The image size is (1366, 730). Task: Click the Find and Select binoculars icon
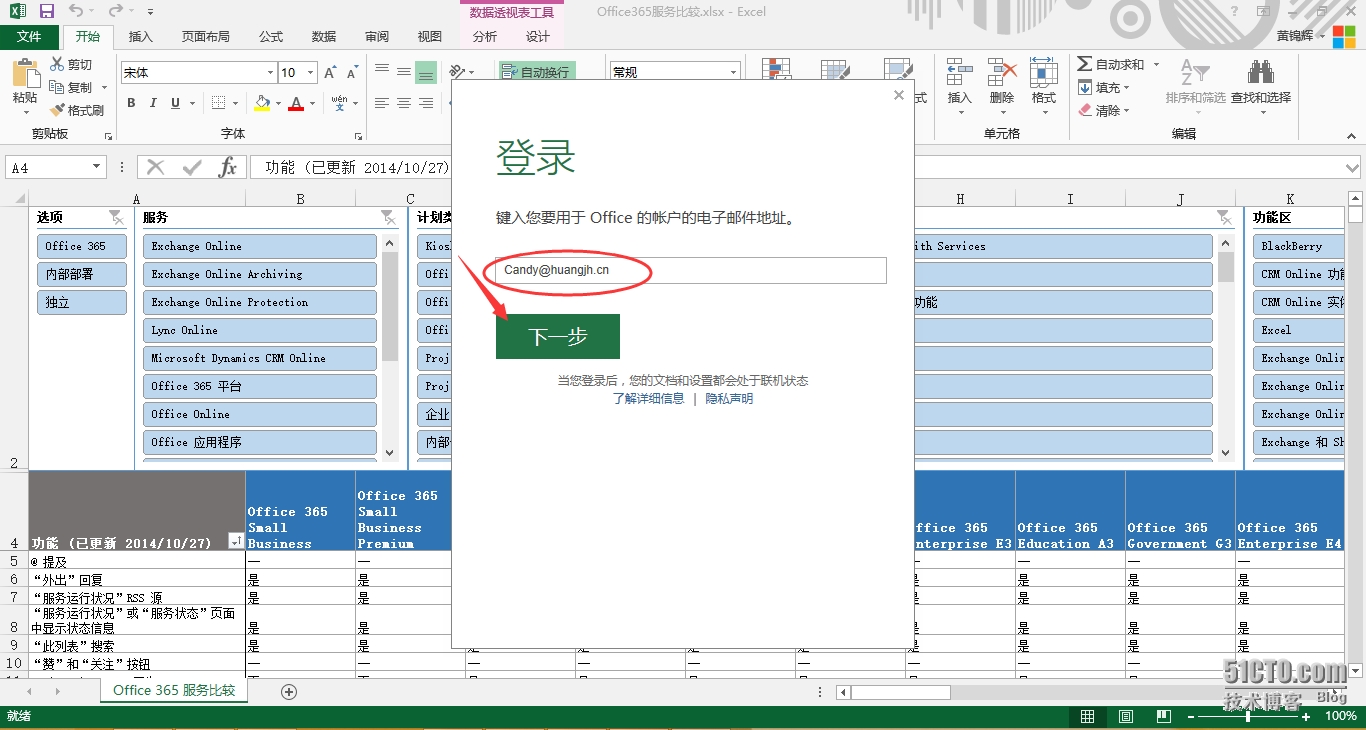(x=1260, y=73)
